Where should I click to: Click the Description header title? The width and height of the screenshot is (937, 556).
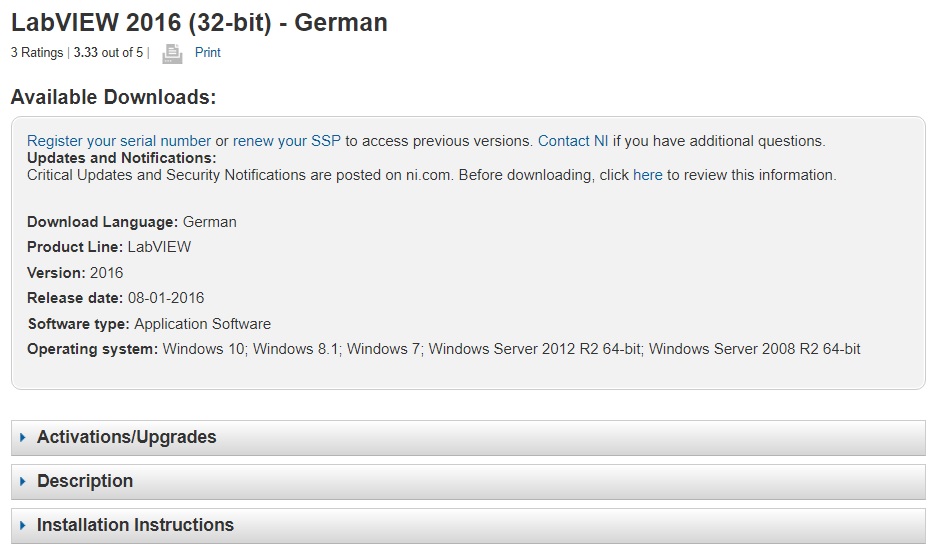pos(85,481)
